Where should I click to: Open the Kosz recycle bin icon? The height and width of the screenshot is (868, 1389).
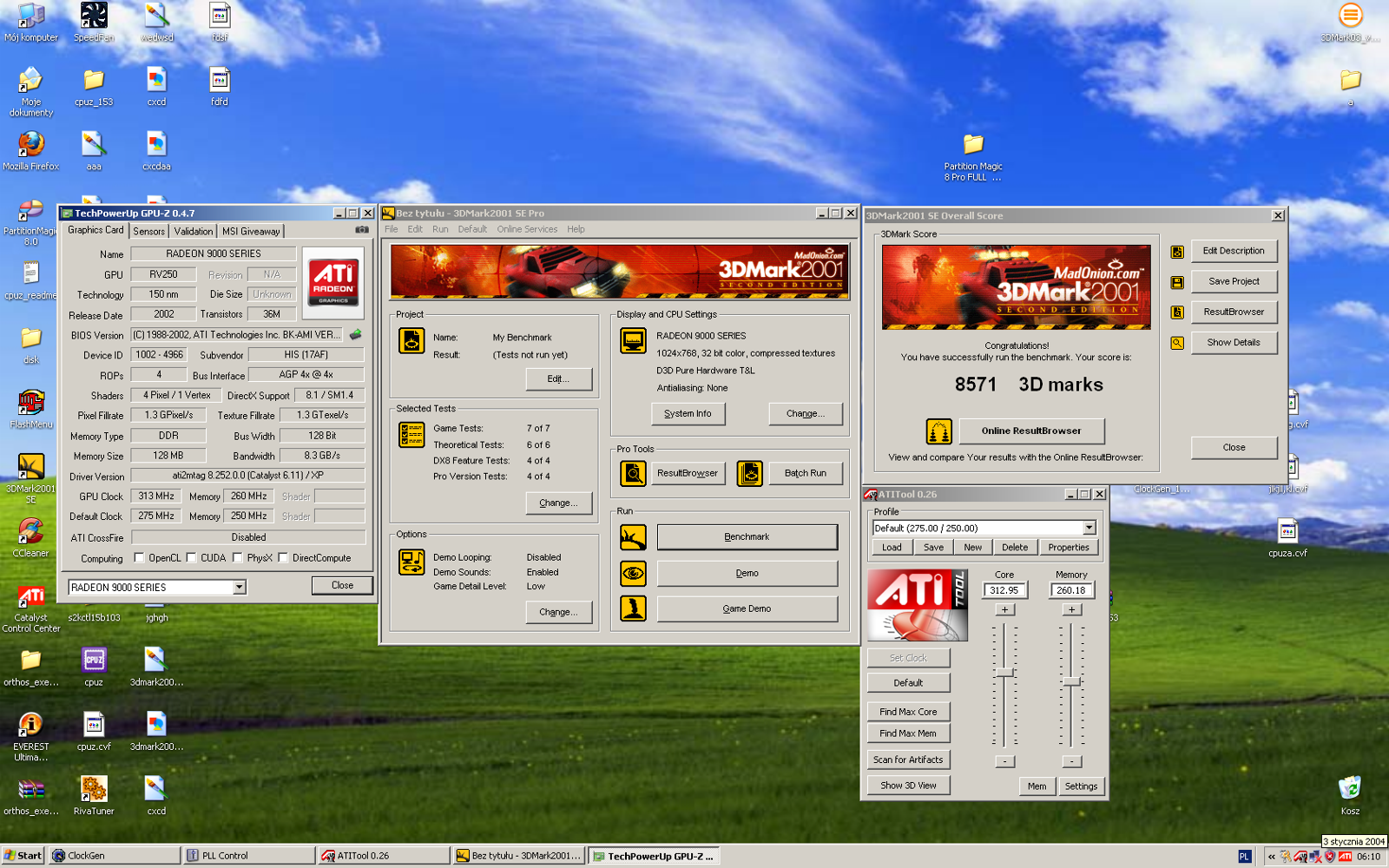(x=1350, y=795)
